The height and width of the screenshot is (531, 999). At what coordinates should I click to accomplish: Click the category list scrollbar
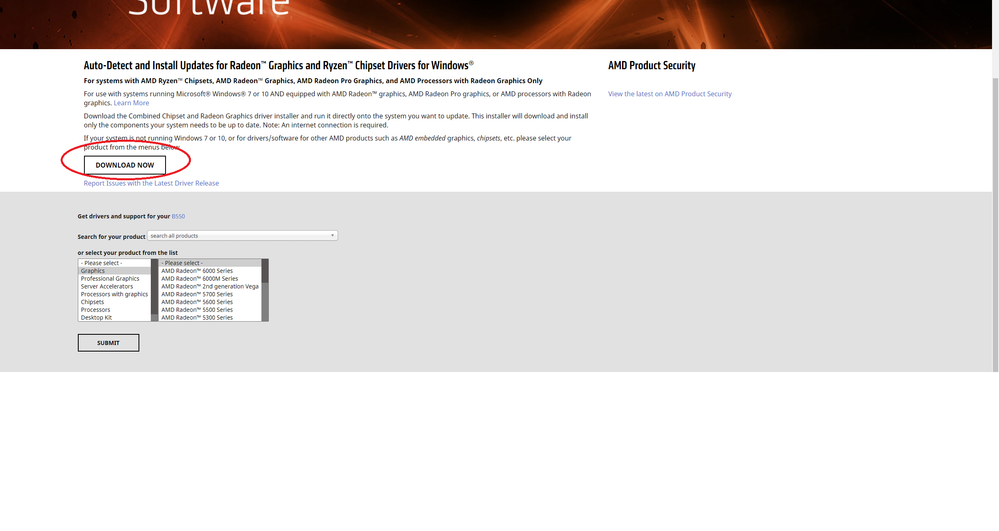[x=154, y=290]
